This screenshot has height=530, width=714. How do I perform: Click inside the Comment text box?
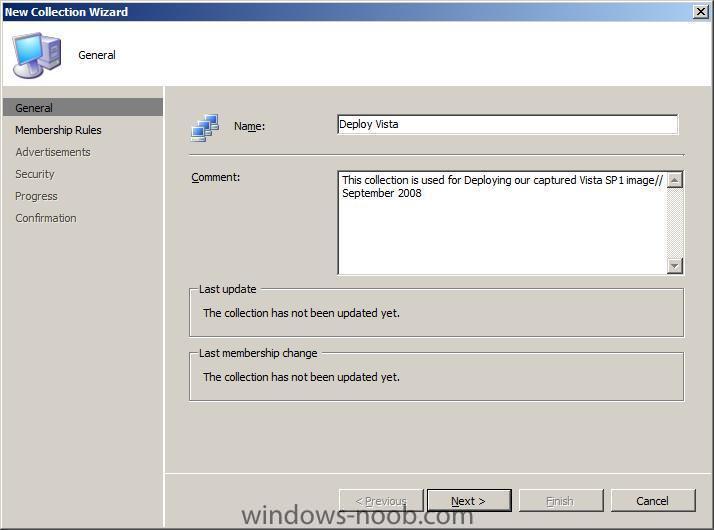coord(502,223)
